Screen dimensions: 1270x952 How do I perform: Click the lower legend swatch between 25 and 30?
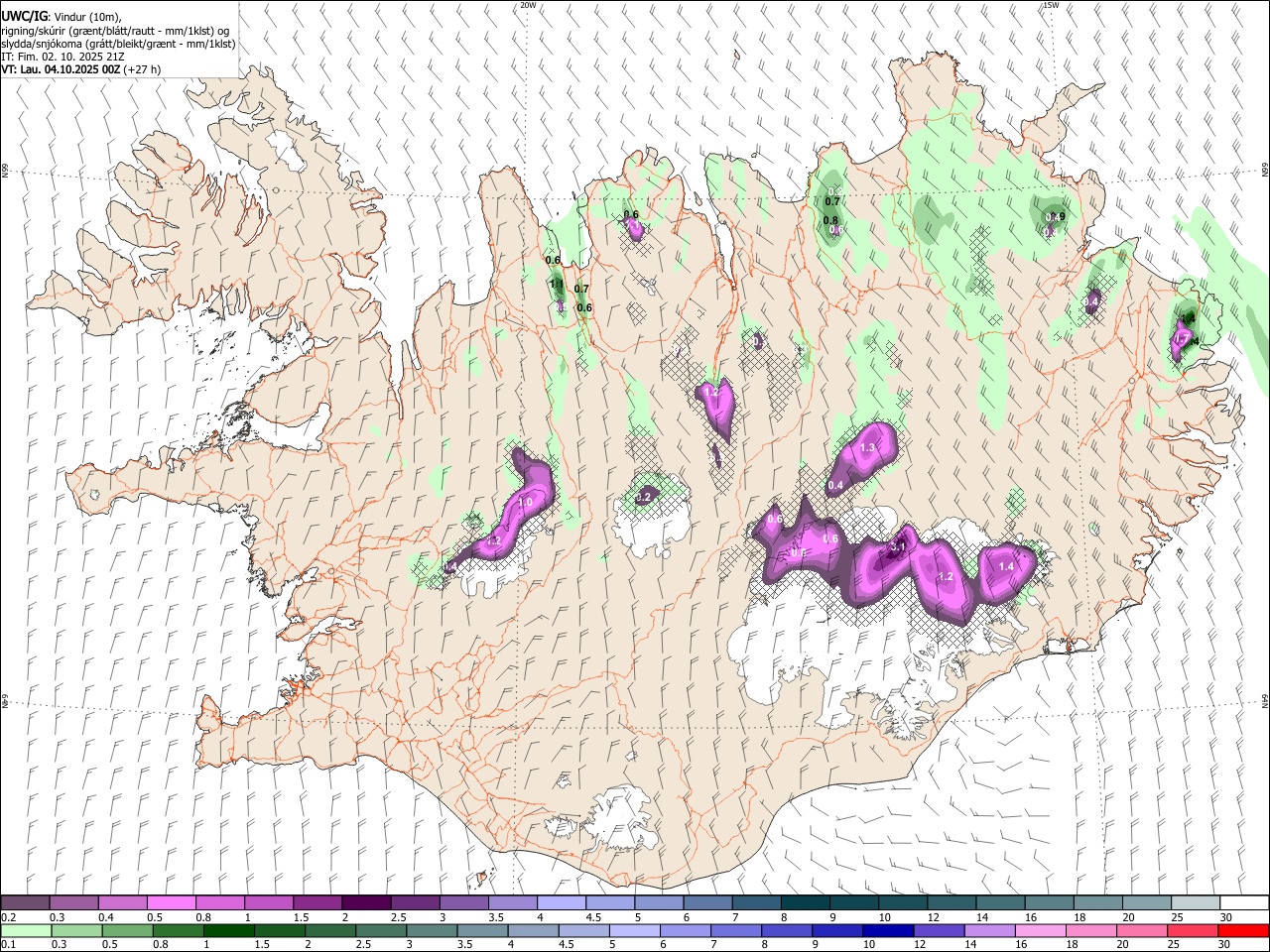pyautogui.click(x=1193, y=930)
